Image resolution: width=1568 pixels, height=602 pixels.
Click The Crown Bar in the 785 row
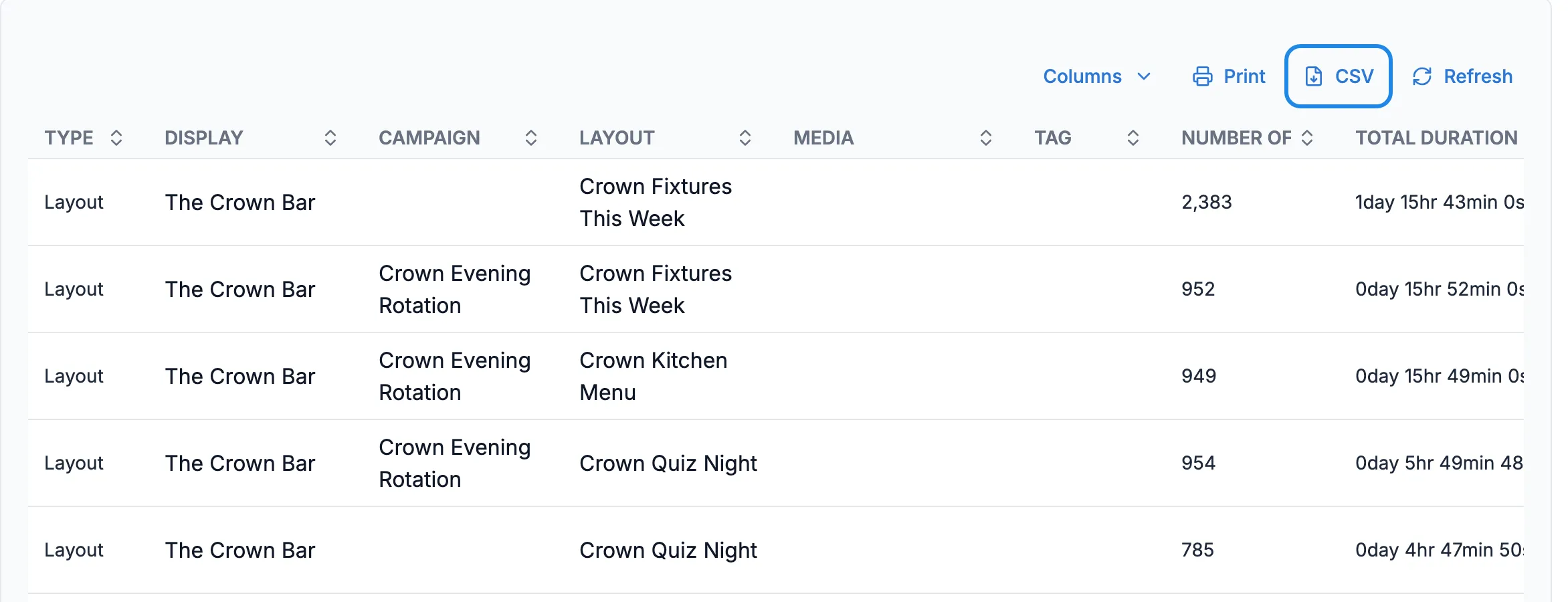pyautogui.click(x=240, y=550)
